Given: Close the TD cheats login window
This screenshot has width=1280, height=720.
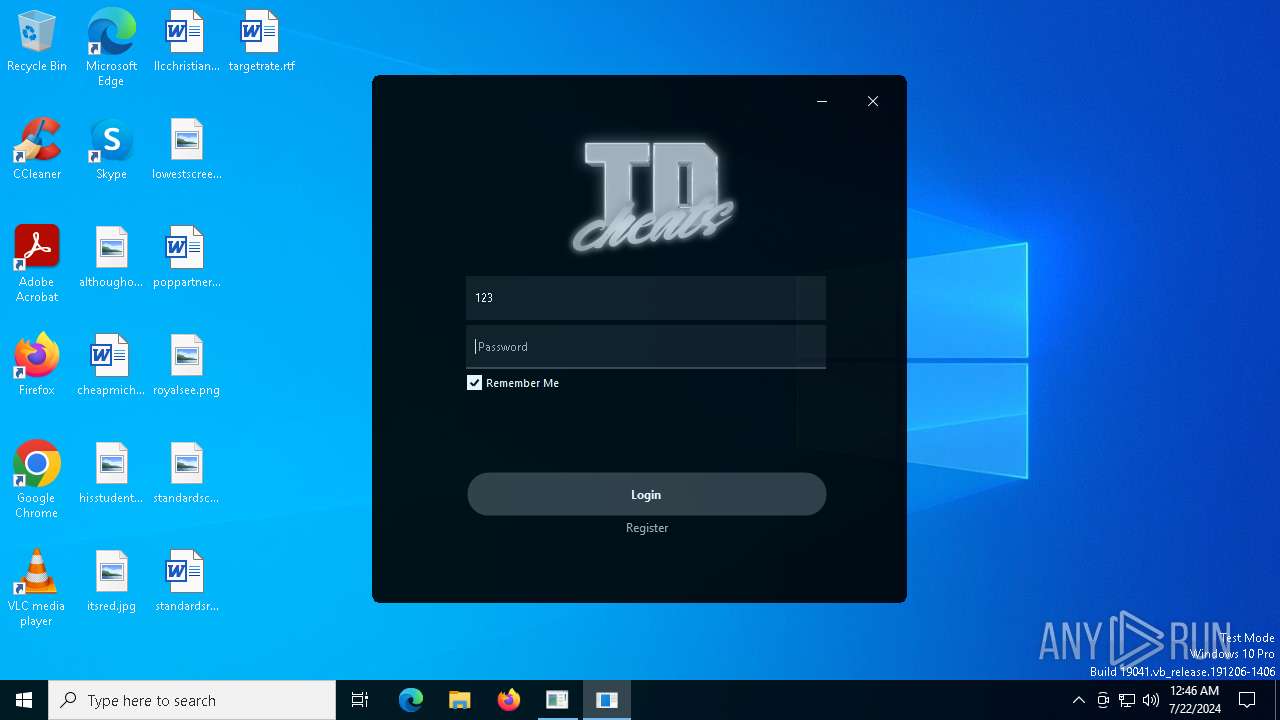Looking at the screenshot, I should [x=873, y=101].
